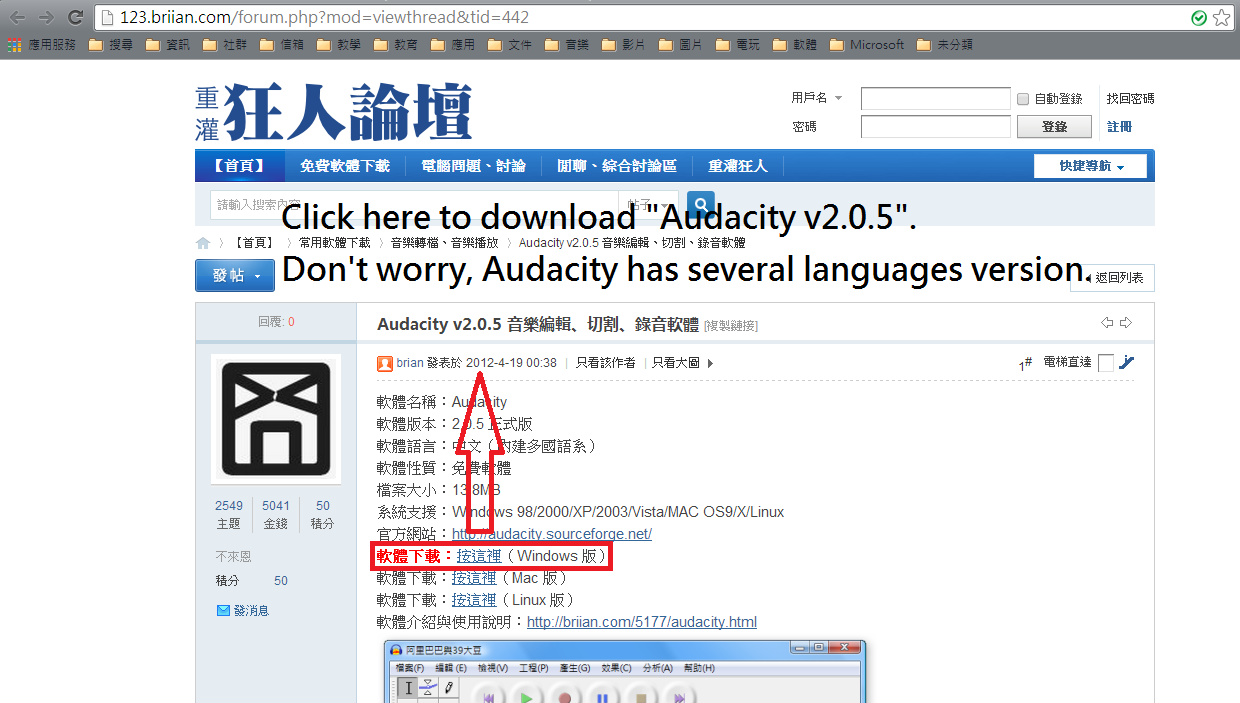Click the 常用軟體下載 breadcrumb link

pyautogui.click(x=334, y=243)
